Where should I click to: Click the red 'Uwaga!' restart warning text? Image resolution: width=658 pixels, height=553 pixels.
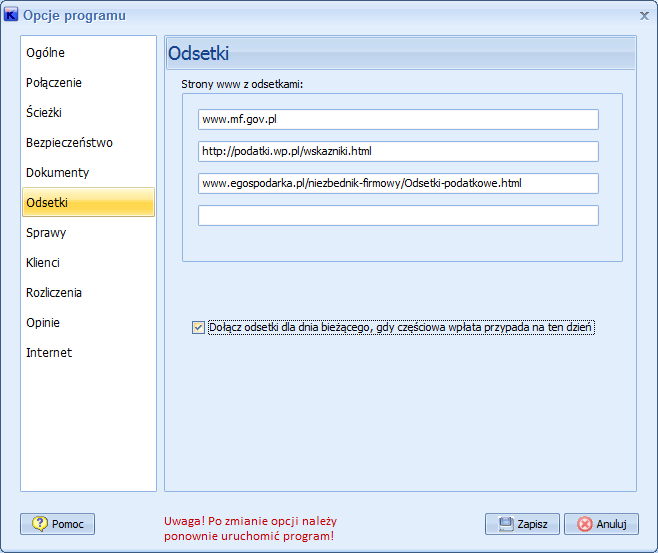251,528
